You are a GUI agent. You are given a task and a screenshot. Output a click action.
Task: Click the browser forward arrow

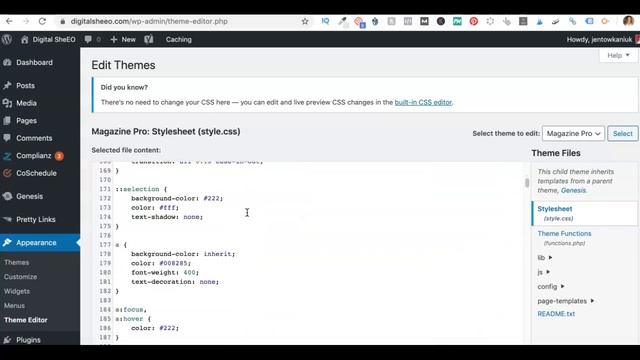pyautogui.click(x=26, y=21)
